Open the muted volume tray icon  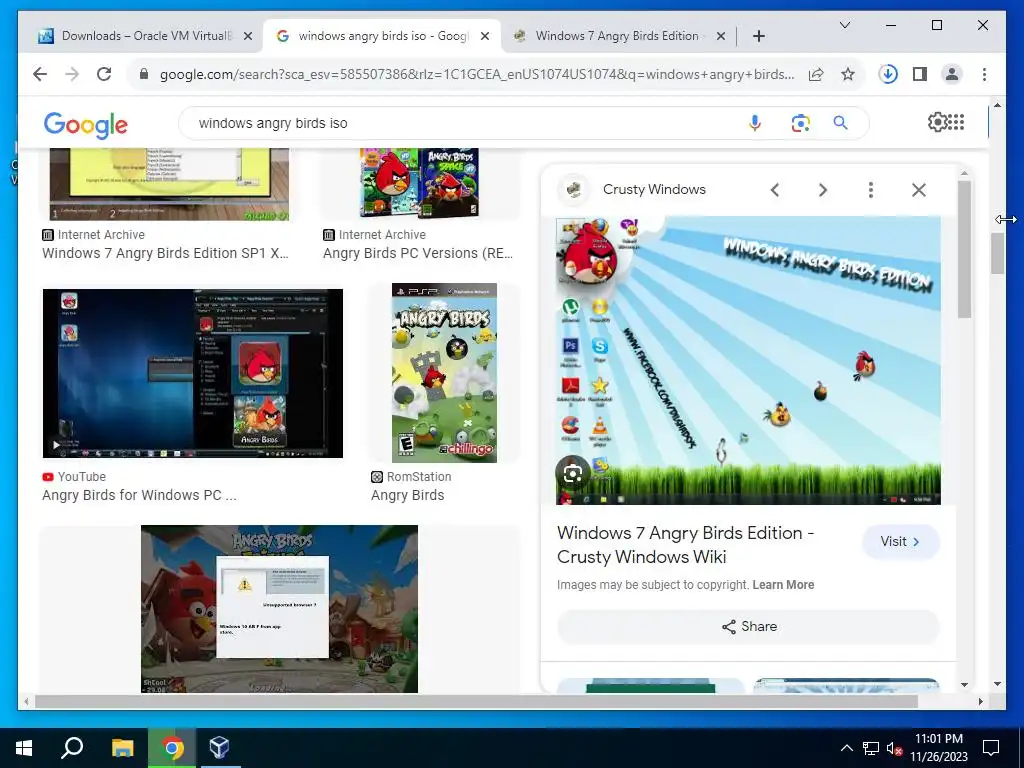tap(895, 748)
